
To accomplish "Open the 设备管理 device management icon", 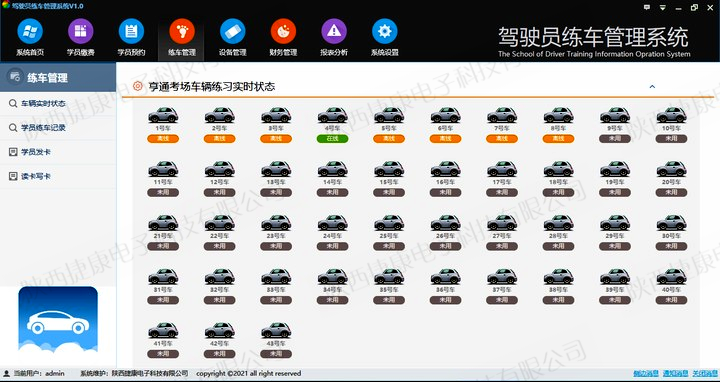I will click(232, 32).
